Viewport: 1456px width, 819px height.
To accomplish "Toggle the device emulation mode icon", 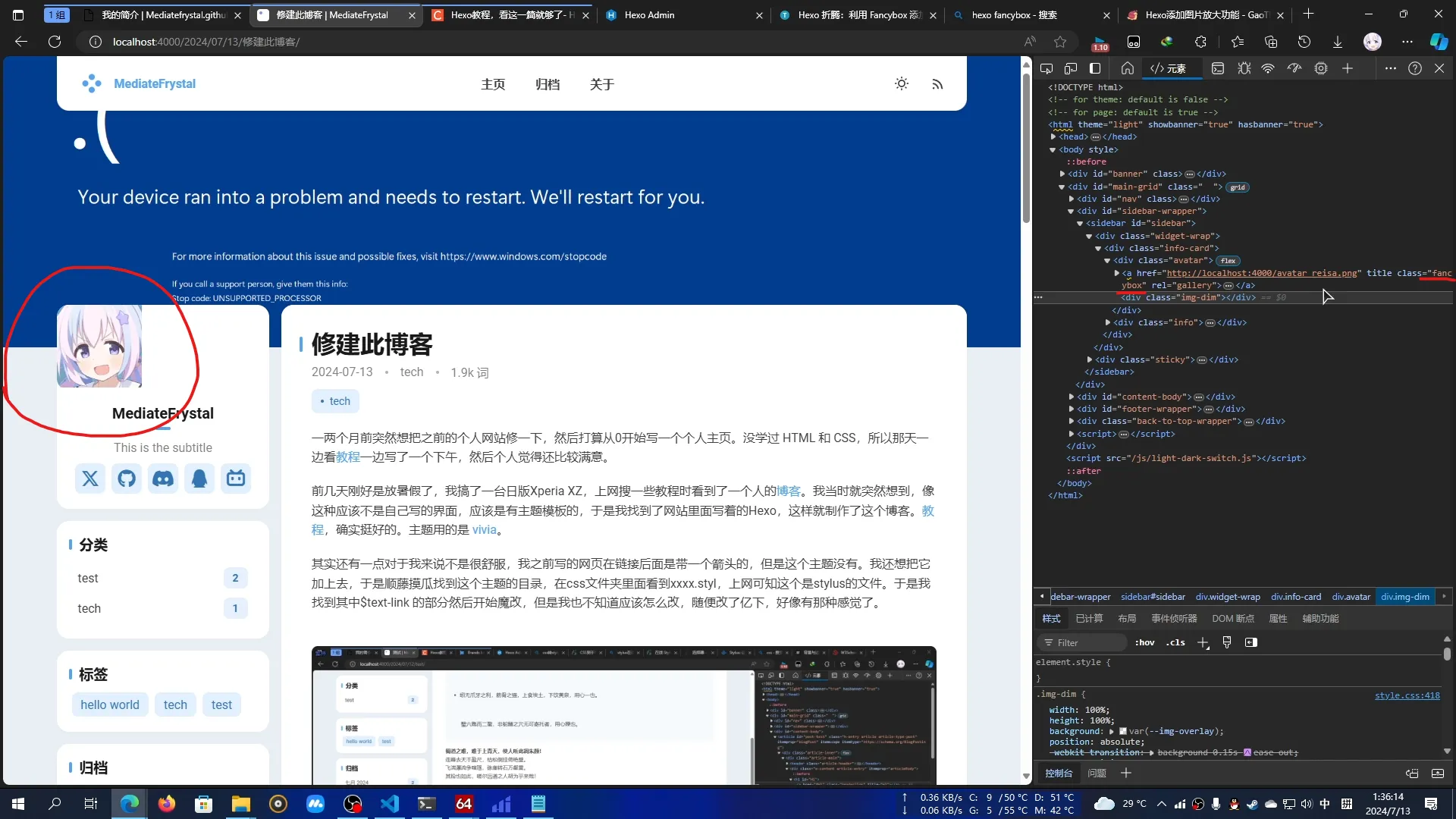I will [1071, 67].
